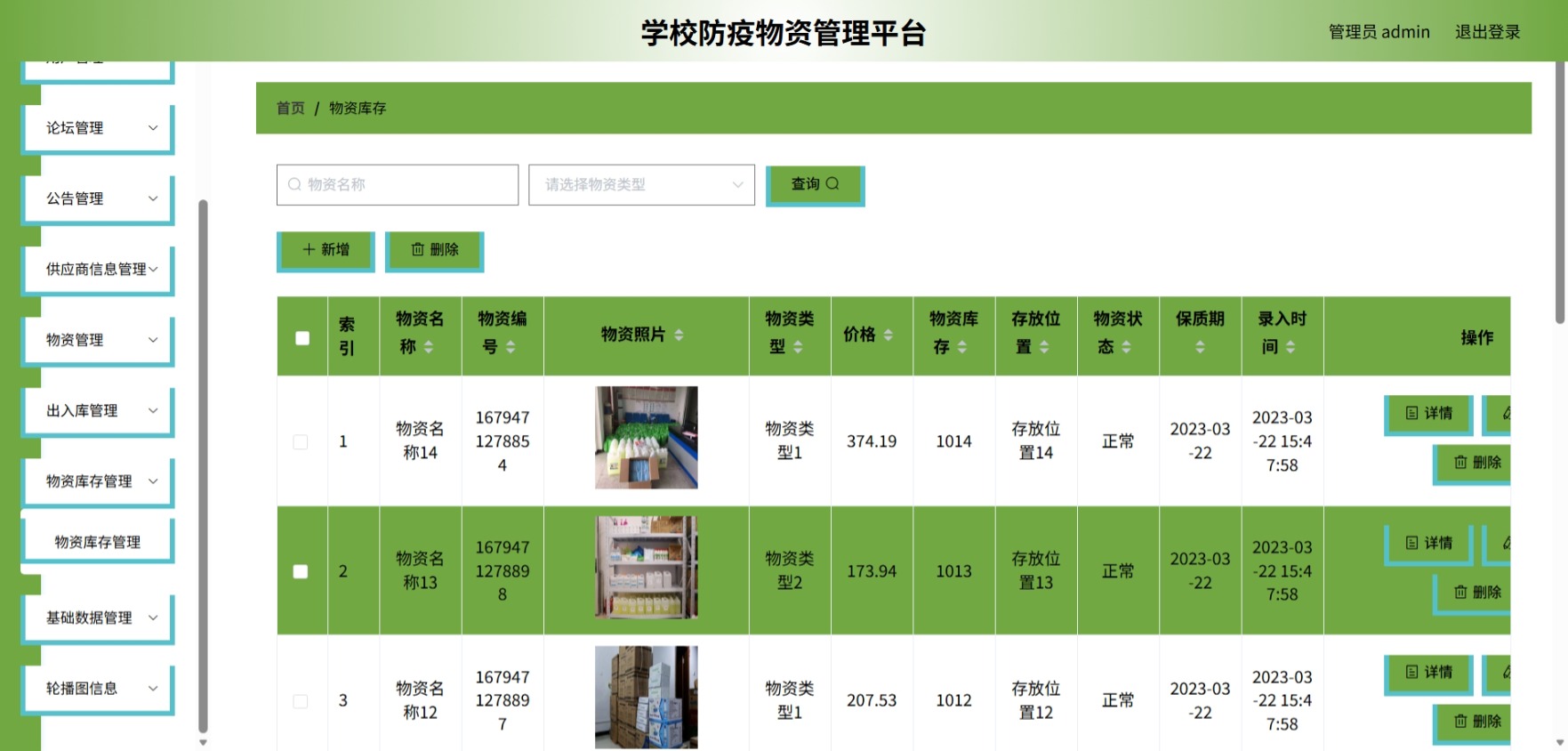Select the checkbox for row 物资名称13
This screenshot has width=1568, height=751.
click(x=301, y=571)
